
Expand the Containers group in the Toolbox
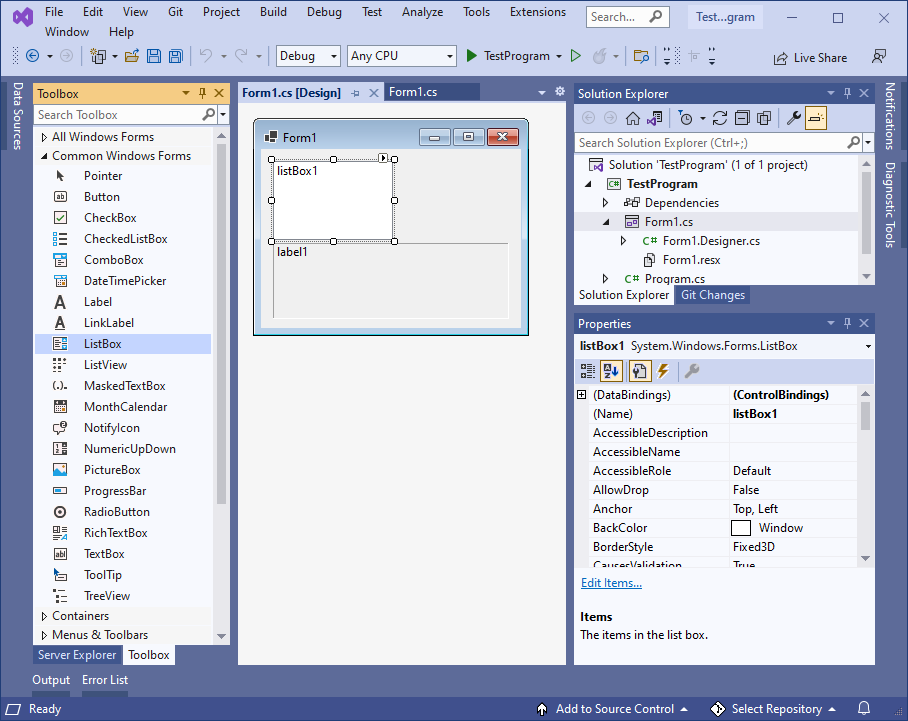(x=70, y=615)
